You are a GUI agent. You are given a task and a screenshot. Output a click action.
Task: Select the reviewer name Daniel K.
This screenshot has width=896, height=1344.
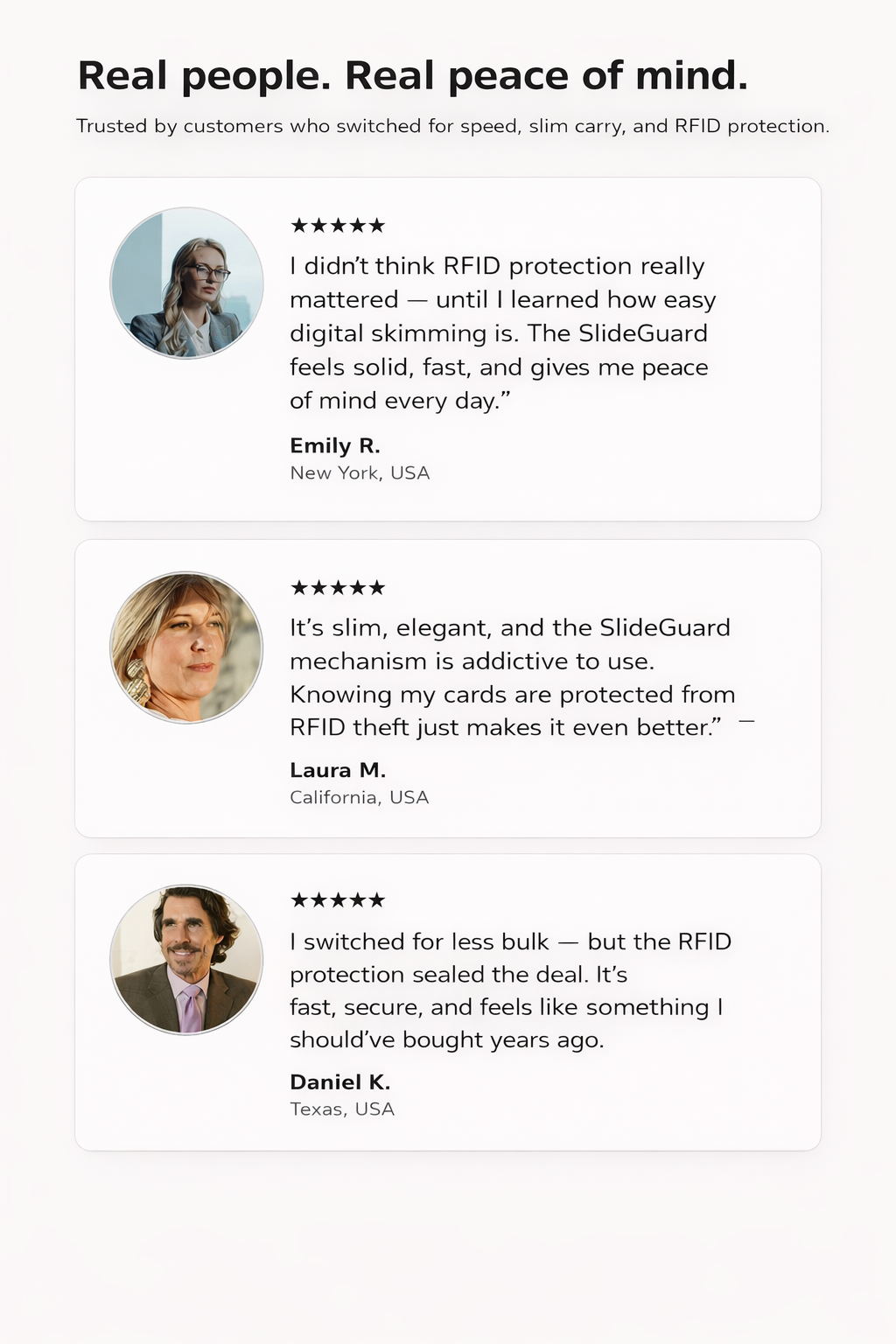pyautogui.click(x=340, y=1082)
